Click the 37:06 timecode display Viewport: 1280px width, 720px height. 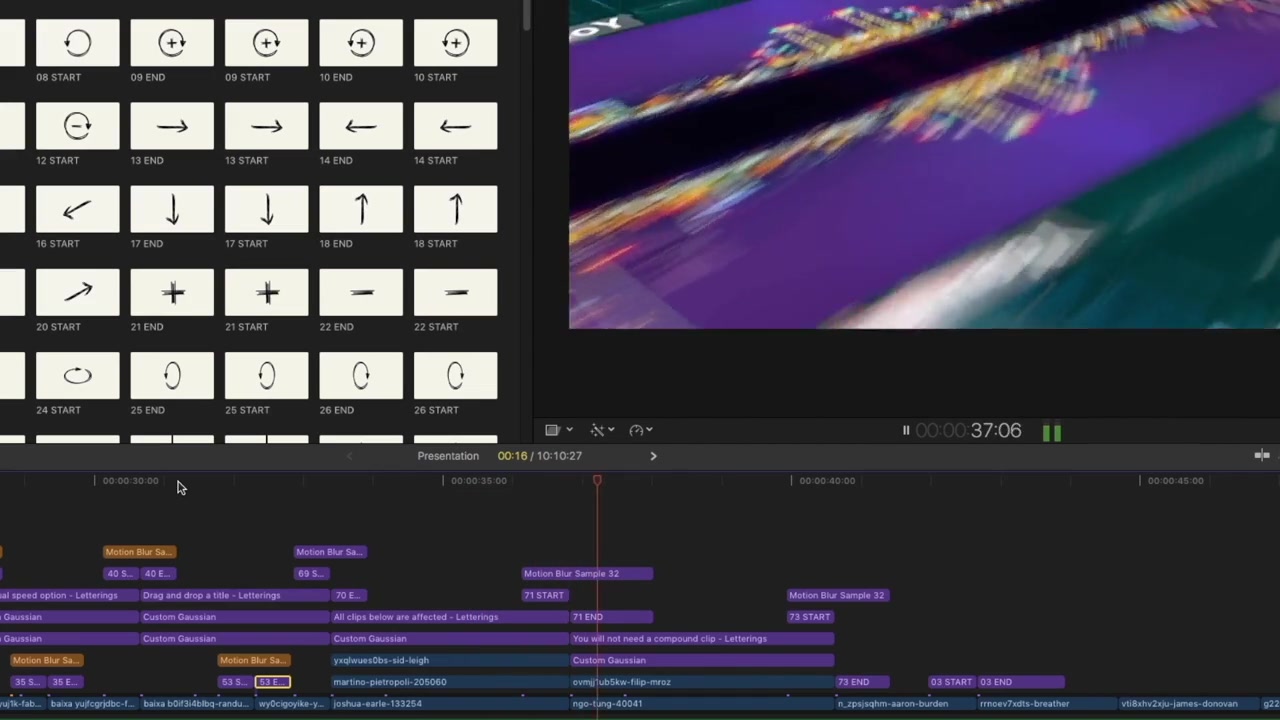(x=968, y=431)
